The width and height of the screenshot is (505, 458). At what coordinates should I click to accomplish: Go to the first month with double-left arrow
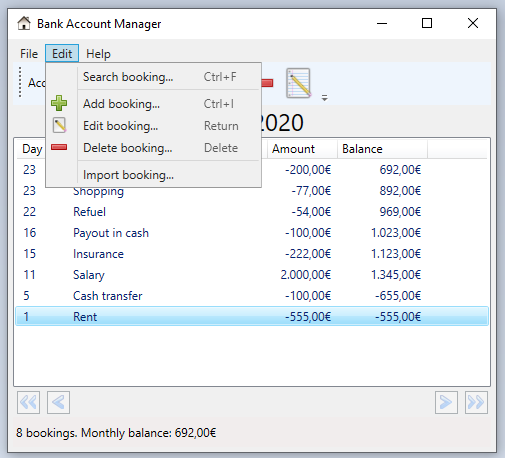pos(28,402)
